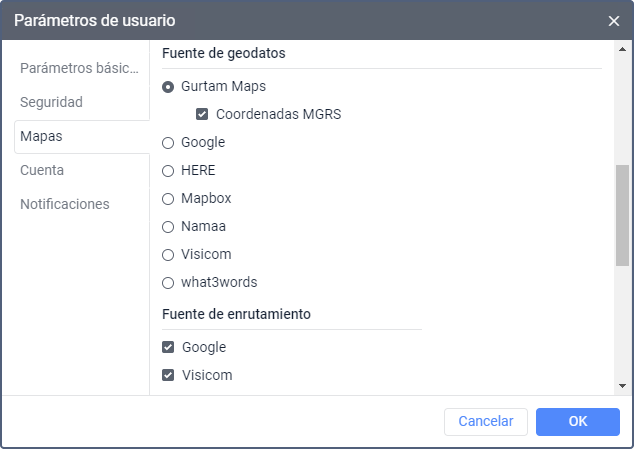This screenshot has width=634, height=449.
Task: Choose Visicom as geodata source
Action: coord(168,255)
